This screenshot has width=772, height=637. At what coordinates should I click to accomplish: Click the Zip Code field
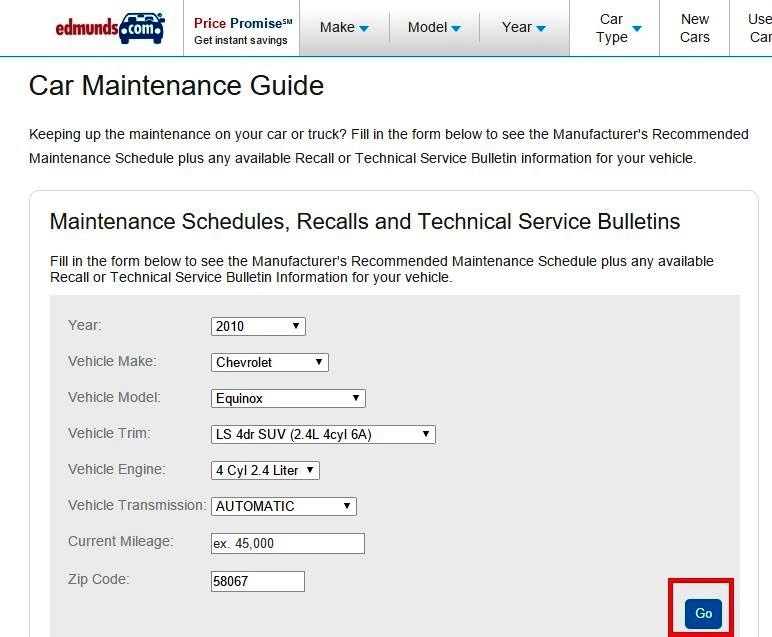tap(257, 581)
